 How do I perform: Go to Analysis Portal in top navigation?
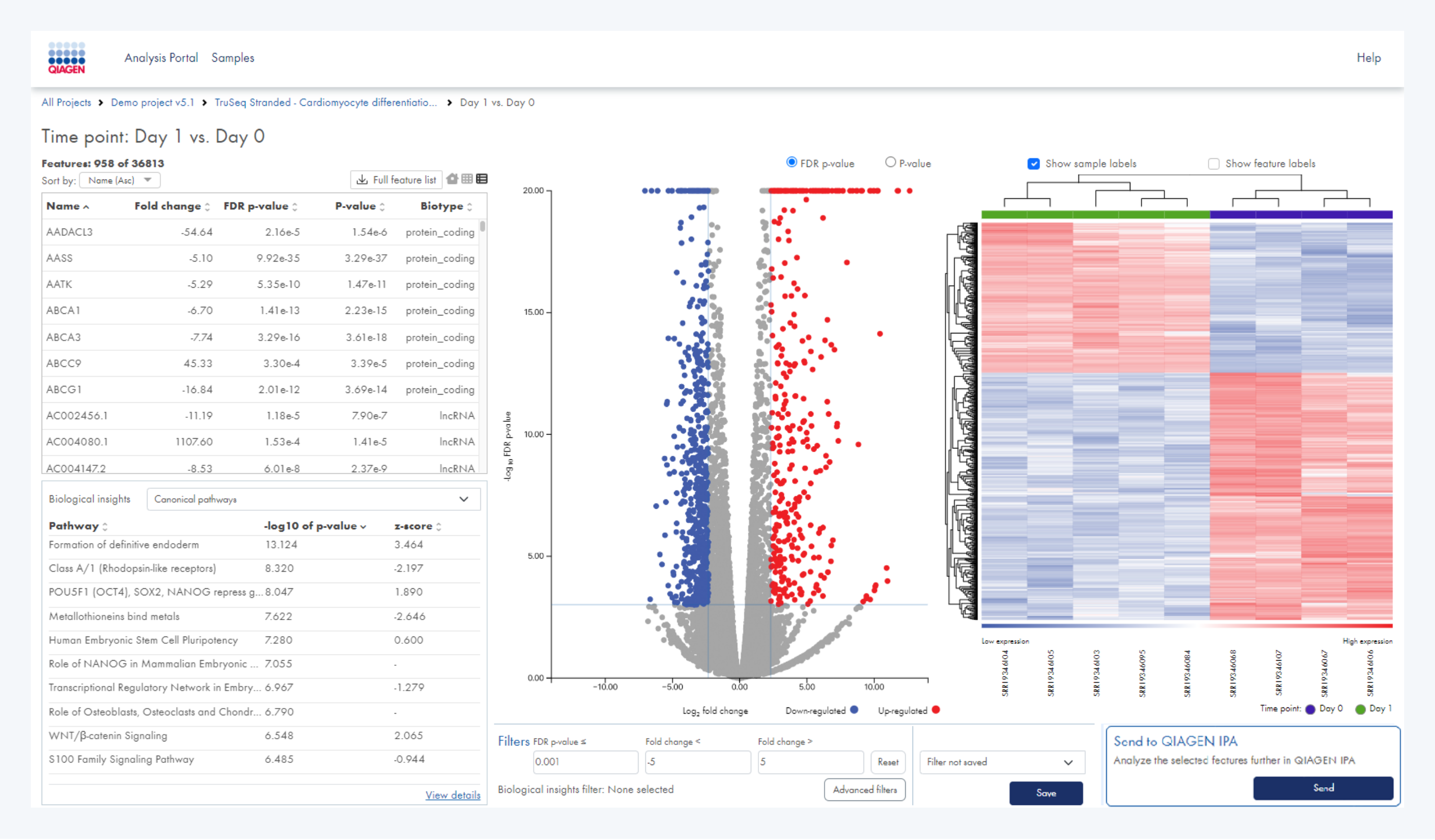[x=161, y=58]
